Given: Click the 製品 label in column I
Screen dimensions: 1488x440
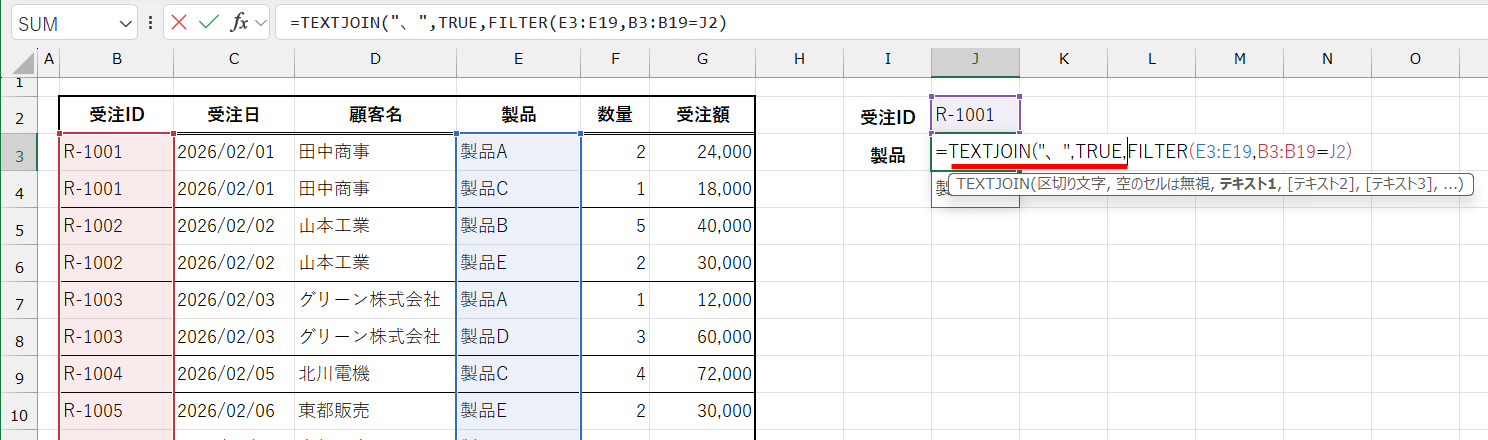Looking at the screenshot, I should (x=888, y=155).
